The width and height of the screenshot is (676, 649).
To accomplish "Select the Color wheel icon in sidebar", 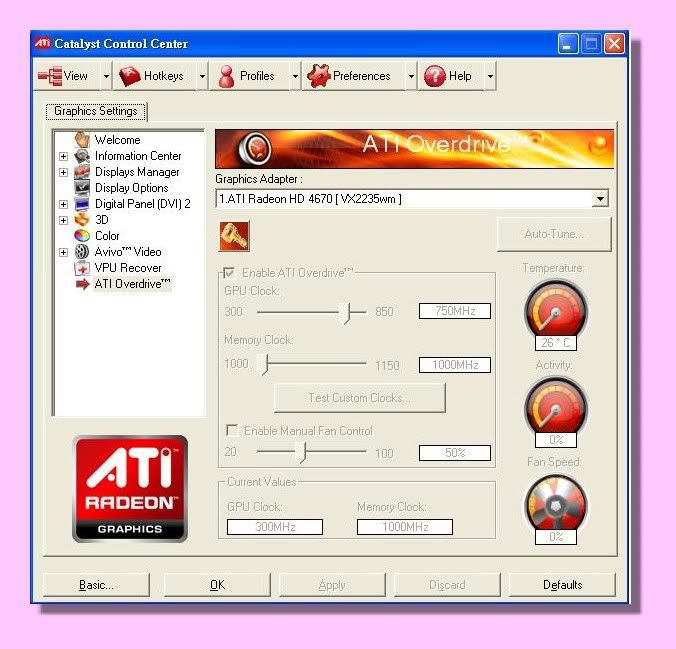I will [x=82, y=236].
